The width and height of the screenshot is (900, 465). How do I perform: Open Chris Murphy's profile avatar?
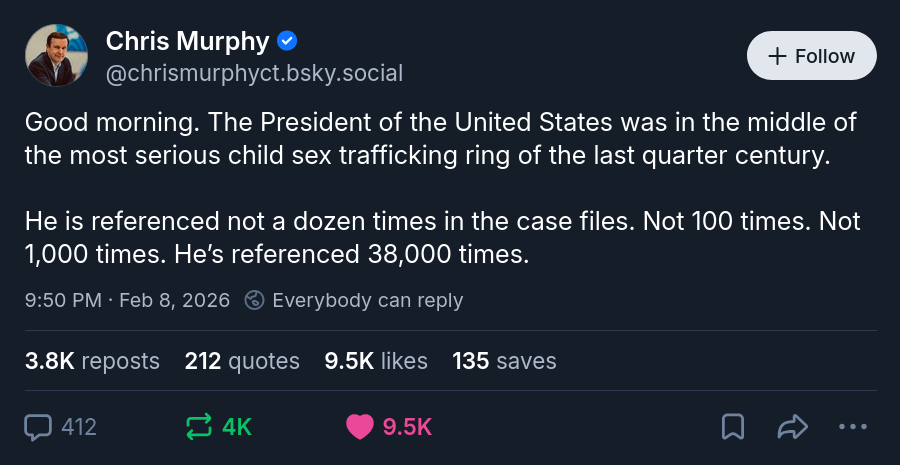[x=57, y=56]
